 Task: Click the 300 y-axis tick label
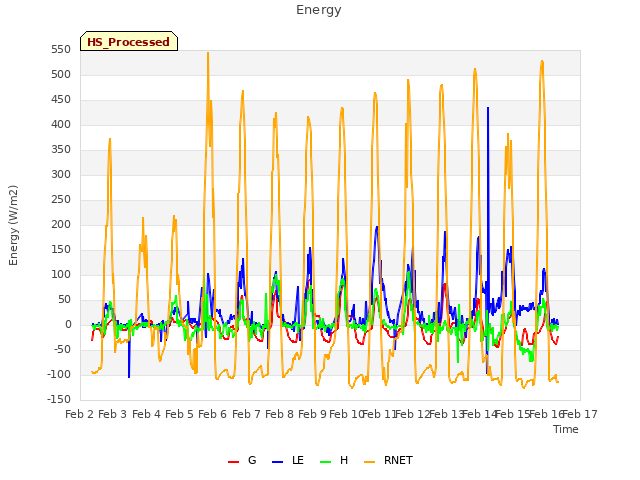pyautogui.click(x=61, y=174)
